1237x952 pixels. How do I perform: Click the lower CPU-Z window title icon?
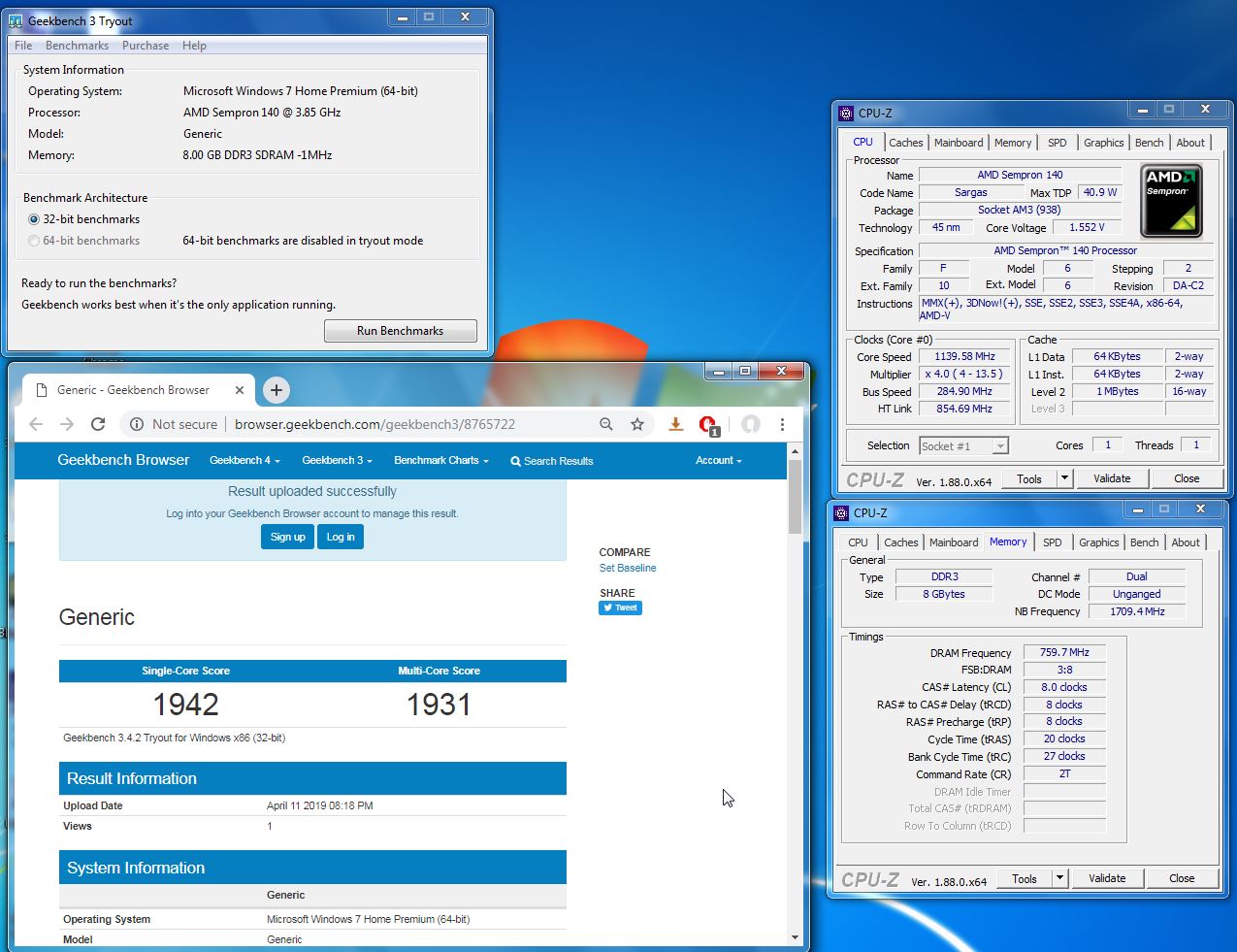[x=841, y=513]
